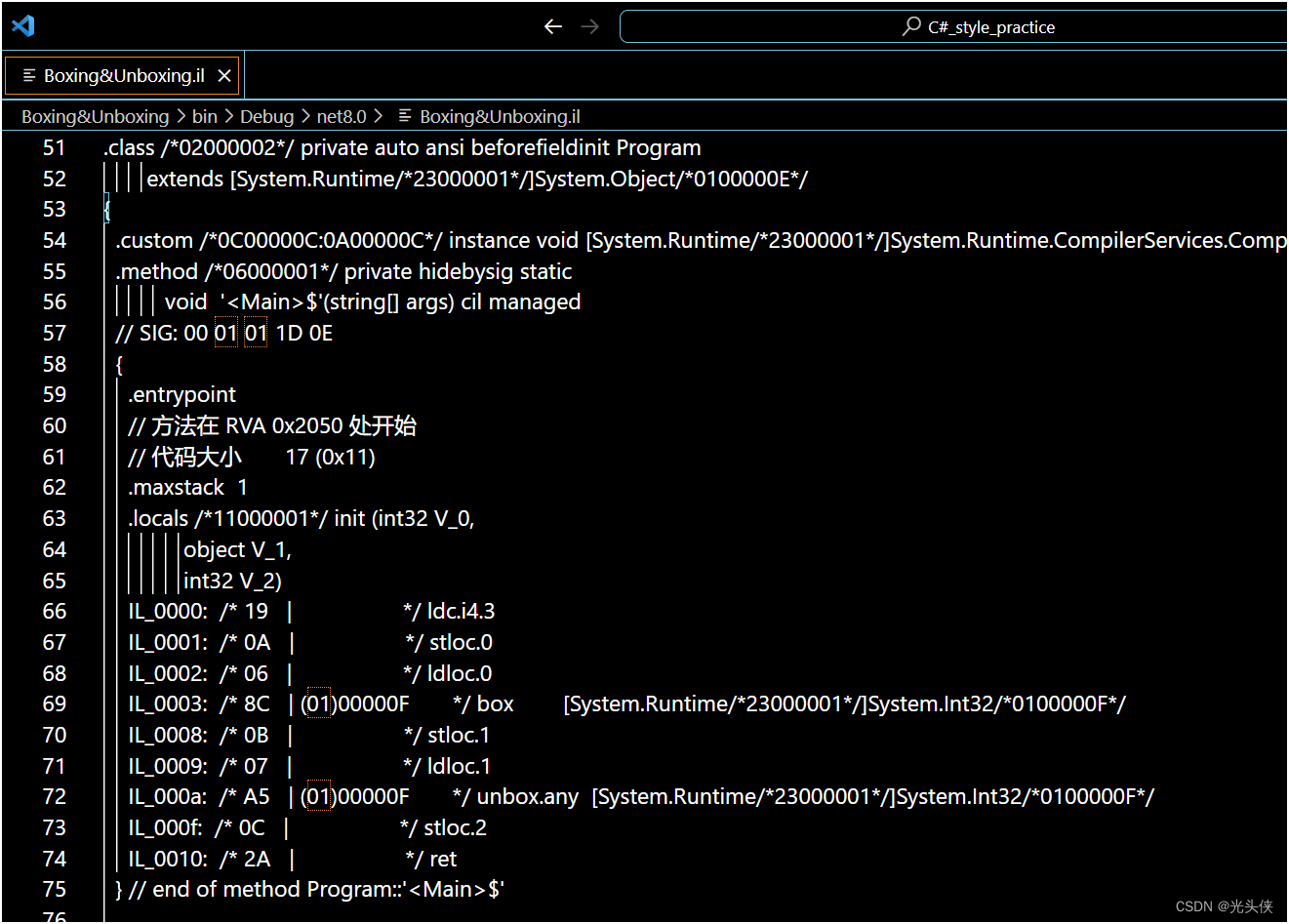Expand chevron after Boxing&Unboxing folder breadcrumb
The width and height of the screenshot is (1289, 924).
click(181, 116)
